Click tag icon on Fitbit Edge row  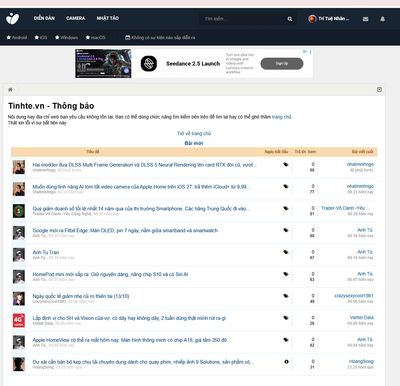pyautogui.click(x=286, y=230)
